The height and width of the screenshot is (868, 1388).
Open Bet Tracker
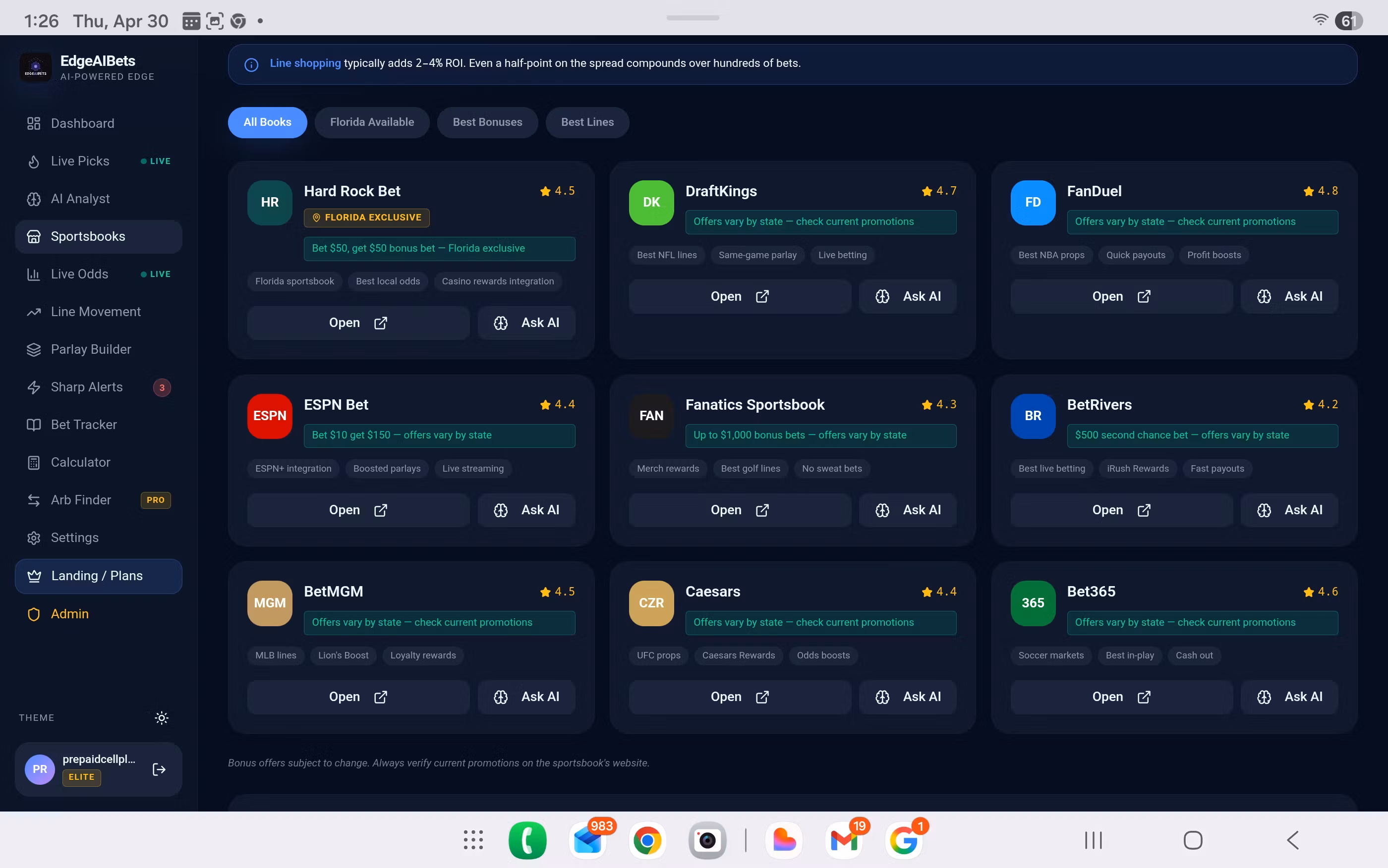point(98,425)
